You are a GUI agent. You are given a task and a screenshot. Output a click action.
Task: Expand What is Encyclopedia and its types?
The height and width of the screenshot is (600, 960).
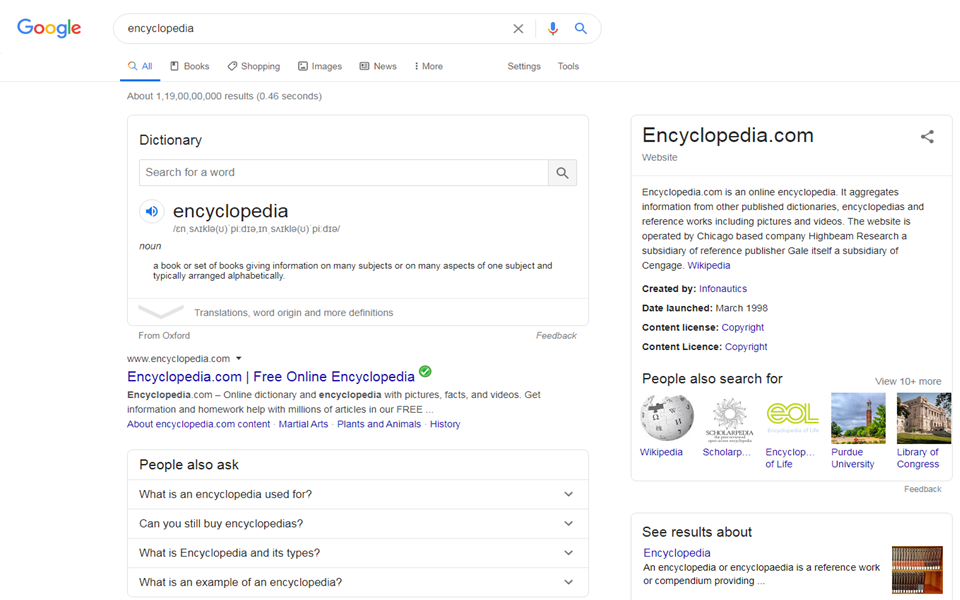[358, 553]
